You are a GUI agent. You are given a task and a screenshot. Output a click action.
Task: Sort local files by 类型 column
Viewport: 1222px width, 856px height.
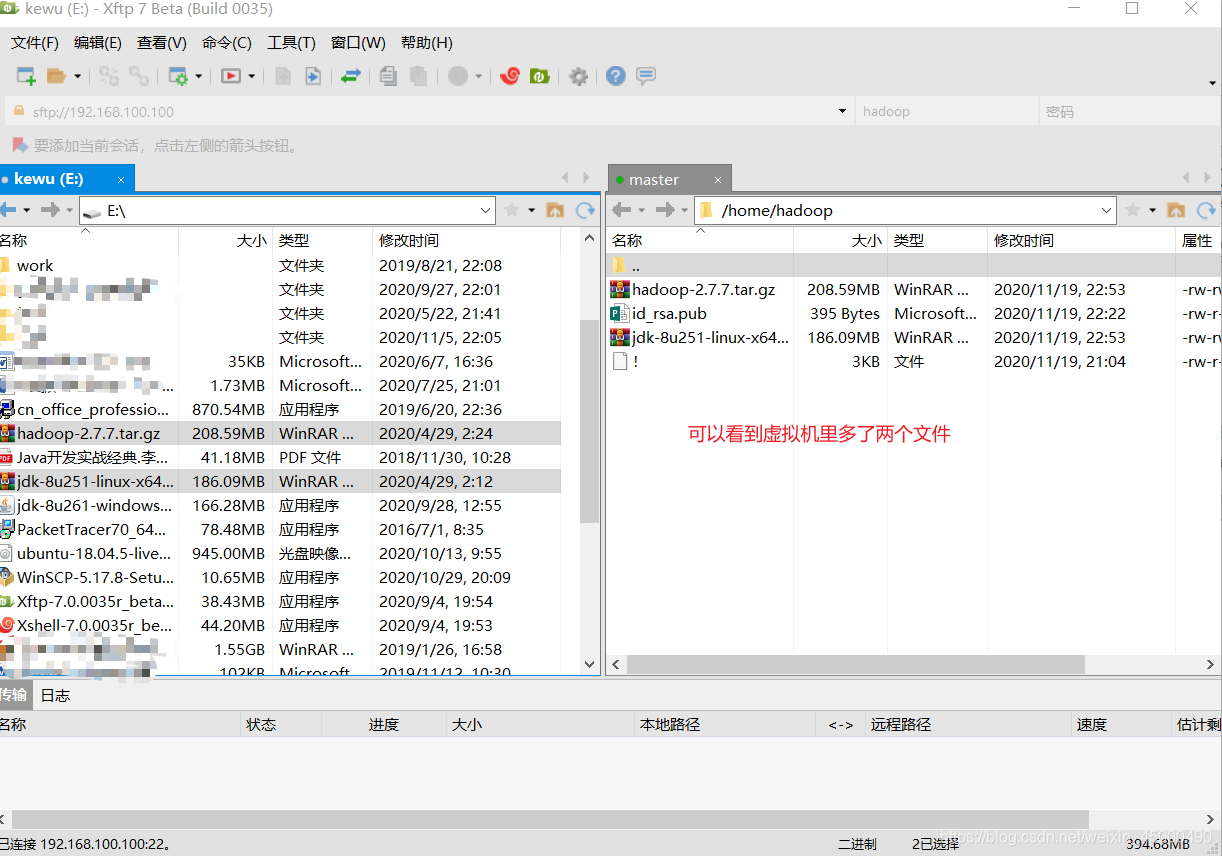[322, 241]
